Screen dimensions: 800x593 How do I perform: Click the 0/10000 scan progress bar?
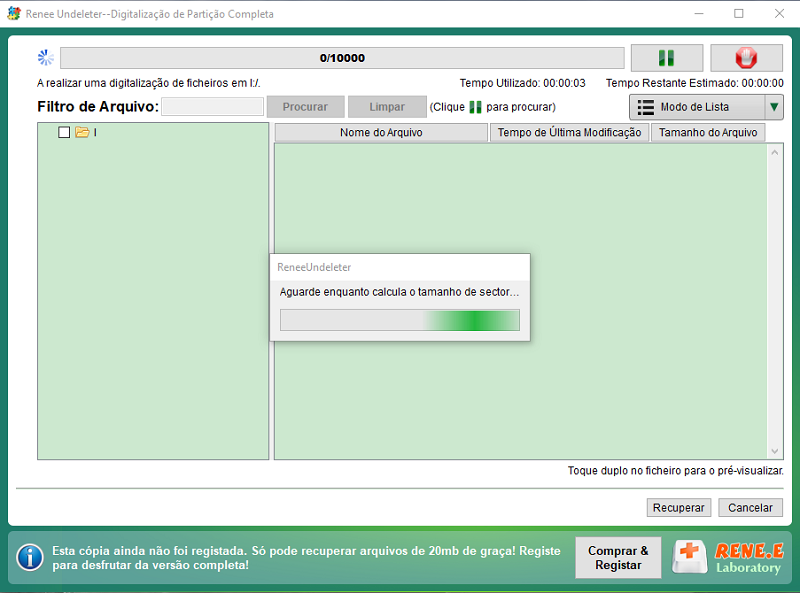(342, 58)
